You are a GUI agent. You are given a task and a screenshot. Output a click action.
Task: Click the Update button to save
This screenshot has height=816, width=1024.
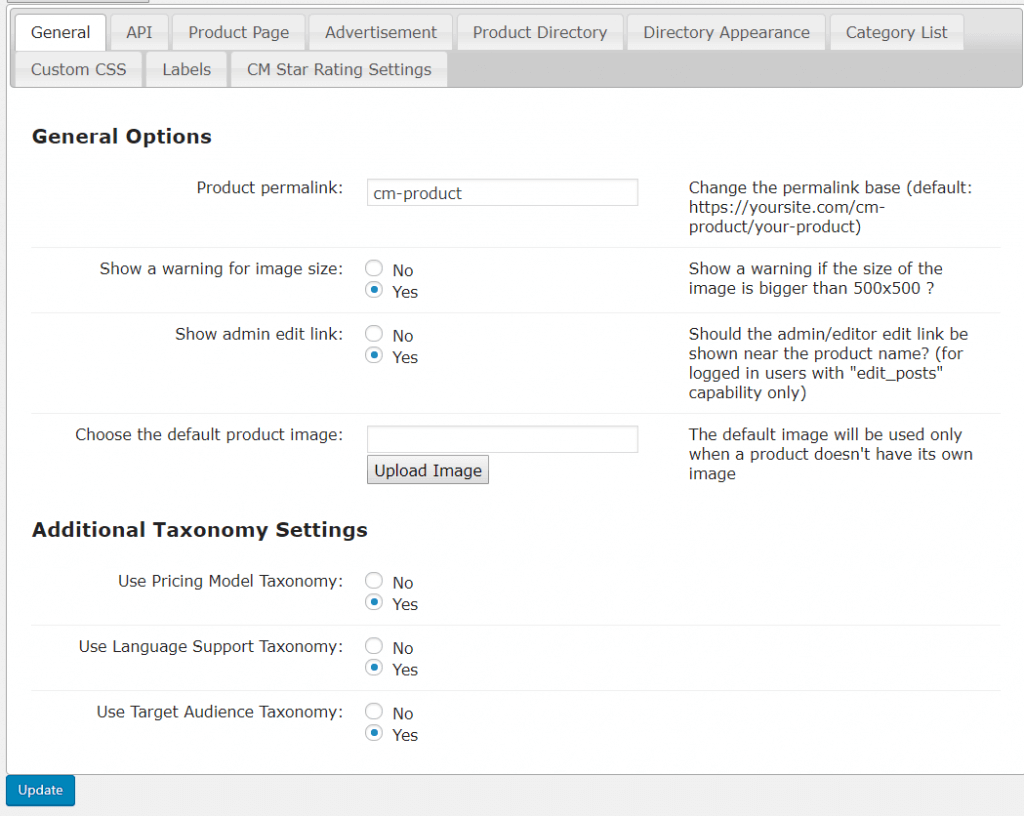[x=40, y=790]
